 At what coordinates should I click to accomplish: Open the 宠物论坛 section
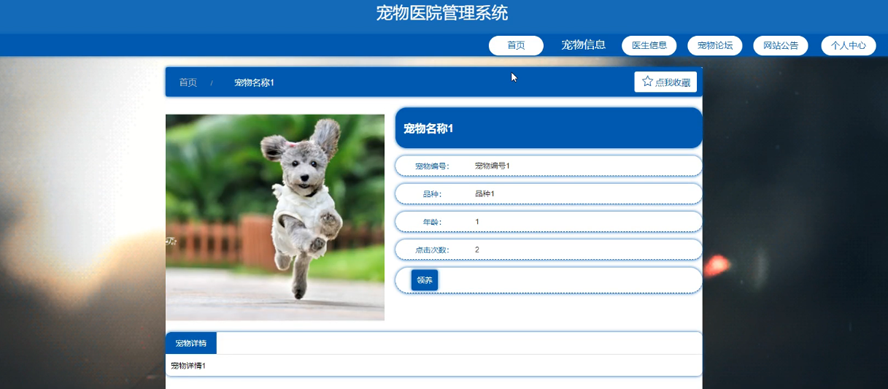[x=715, y=46]
